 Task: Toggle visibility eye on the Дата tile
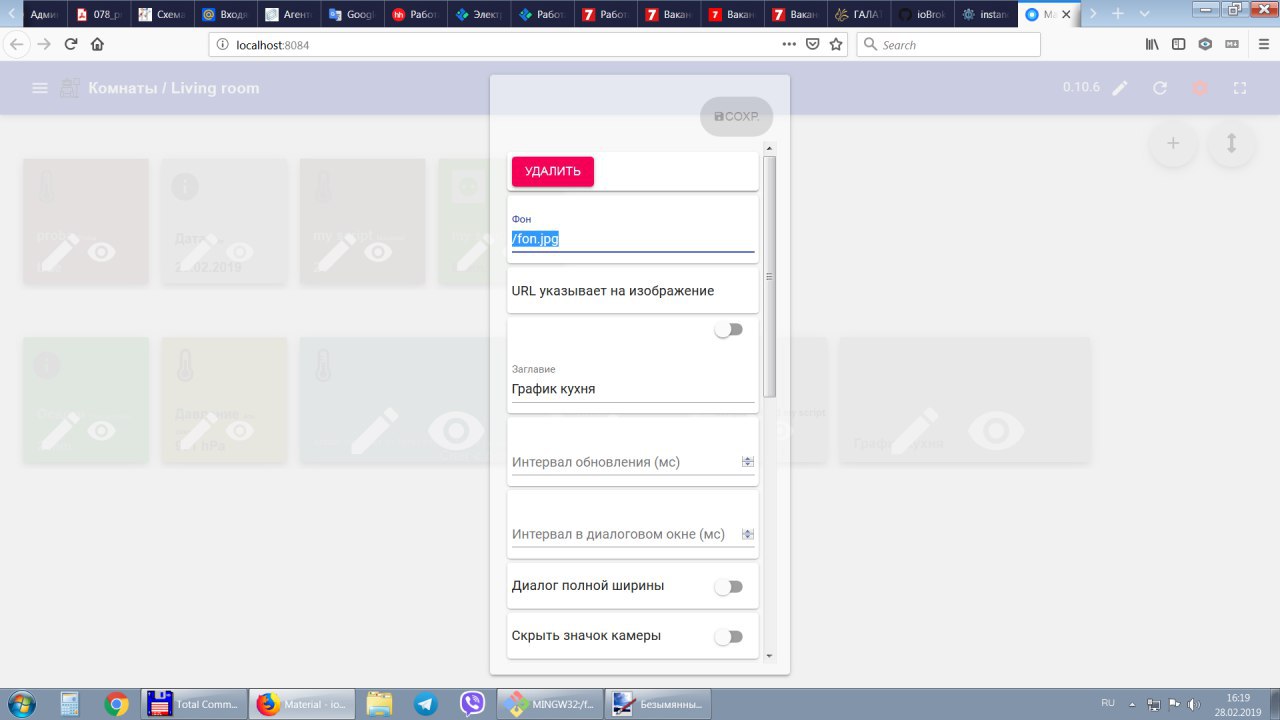point(240,251)
